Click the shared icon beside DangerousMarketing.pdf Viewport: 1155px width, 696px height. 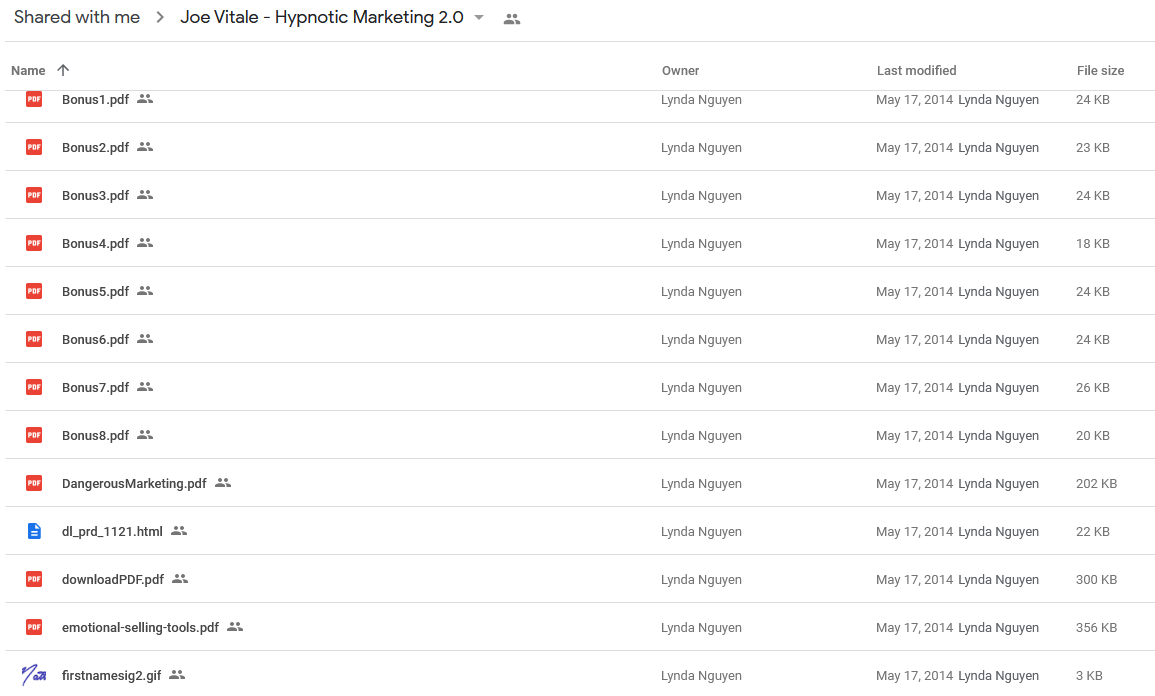point(223,482)
